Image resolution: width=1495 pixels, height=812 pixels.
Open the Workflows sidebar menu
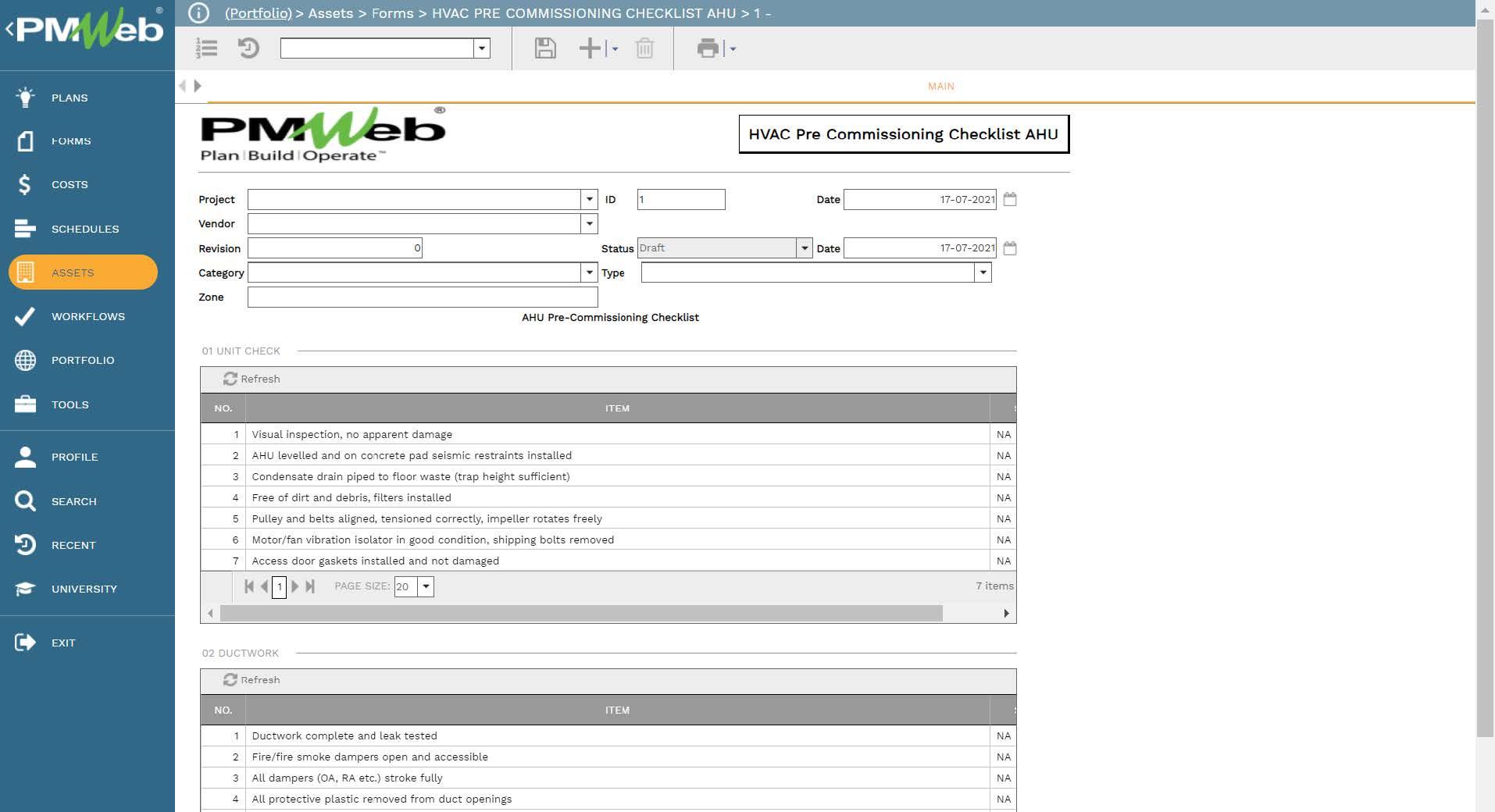87,316
